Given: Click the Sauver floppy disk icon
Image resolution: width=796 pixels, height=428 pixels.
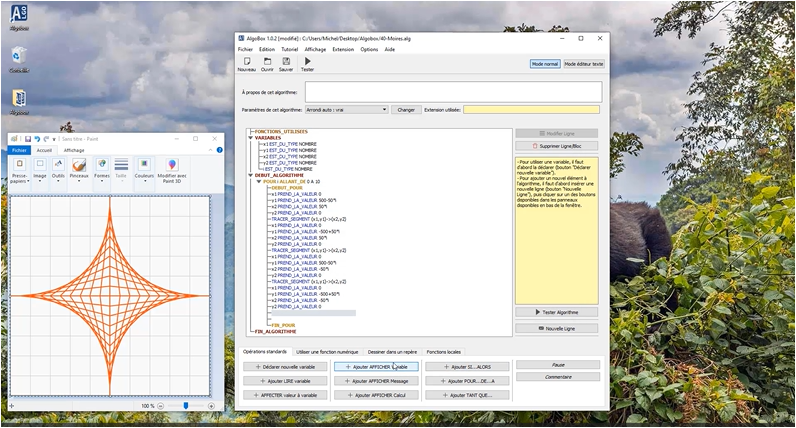Looking at the screenshot, I should (286, 62).
